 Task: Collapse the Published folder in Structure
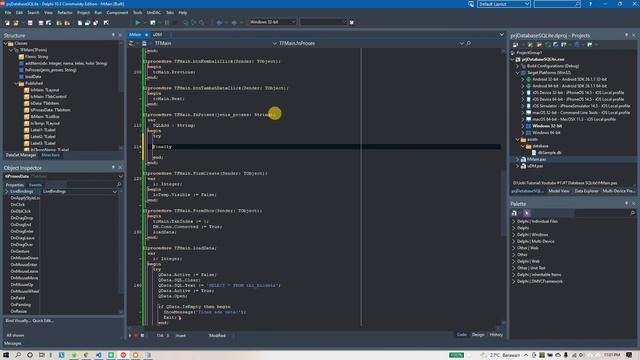tap(17, 83)
